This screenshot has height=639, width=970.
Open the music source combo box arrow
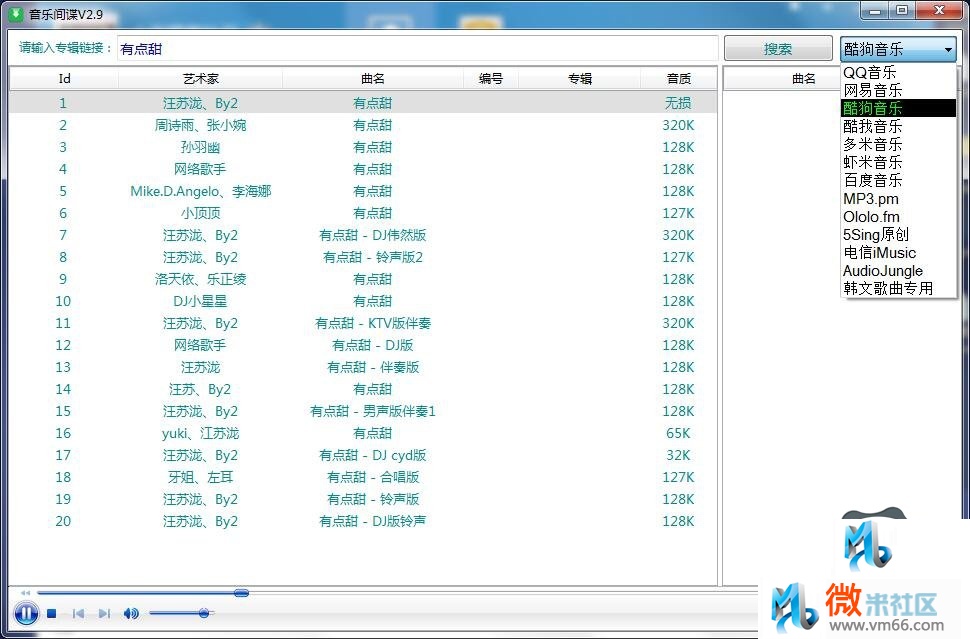[948, 49]
